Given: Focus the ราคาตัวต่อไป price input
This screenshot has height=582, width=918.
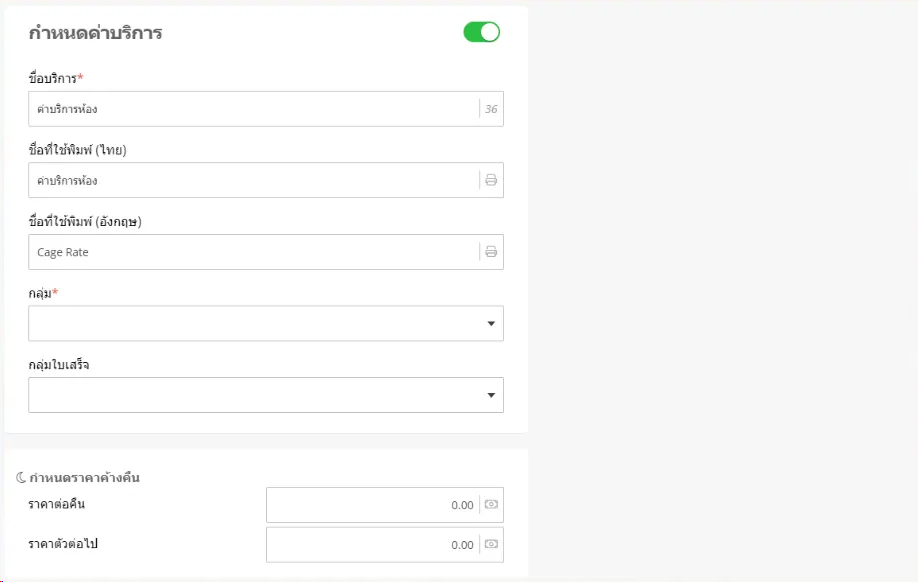Looking at the screenshot, I should [x=370, y=545].
